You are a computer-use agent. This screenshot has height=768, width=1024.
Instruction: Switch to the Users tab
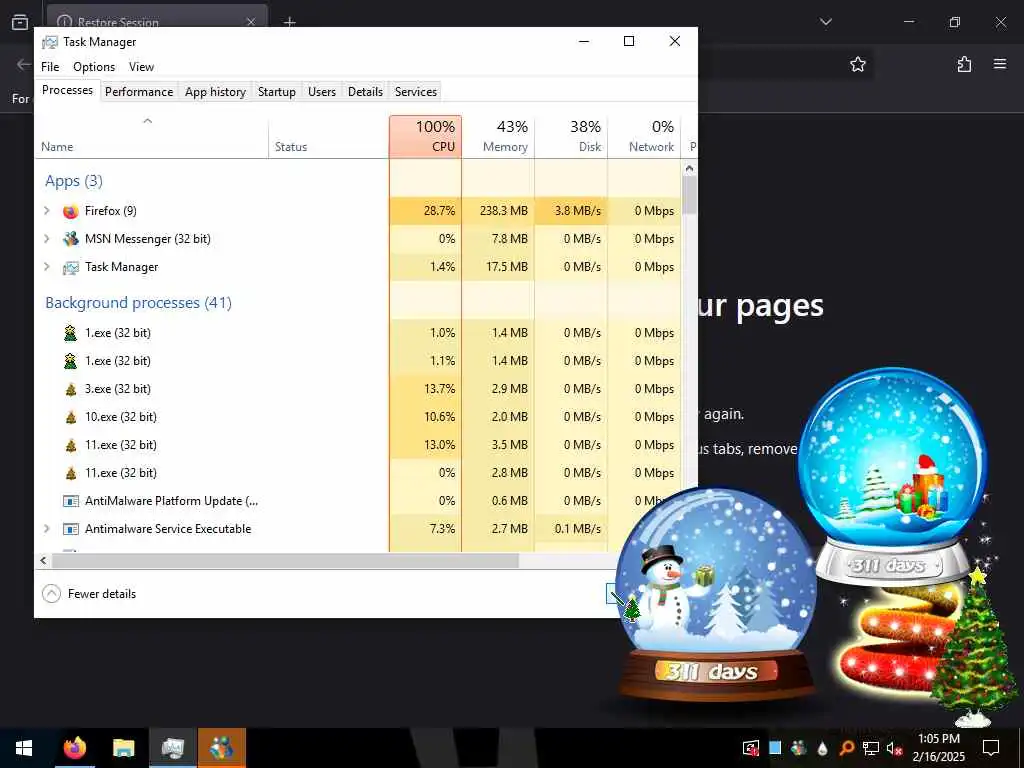pyautogui.click(x=322, y=91)
